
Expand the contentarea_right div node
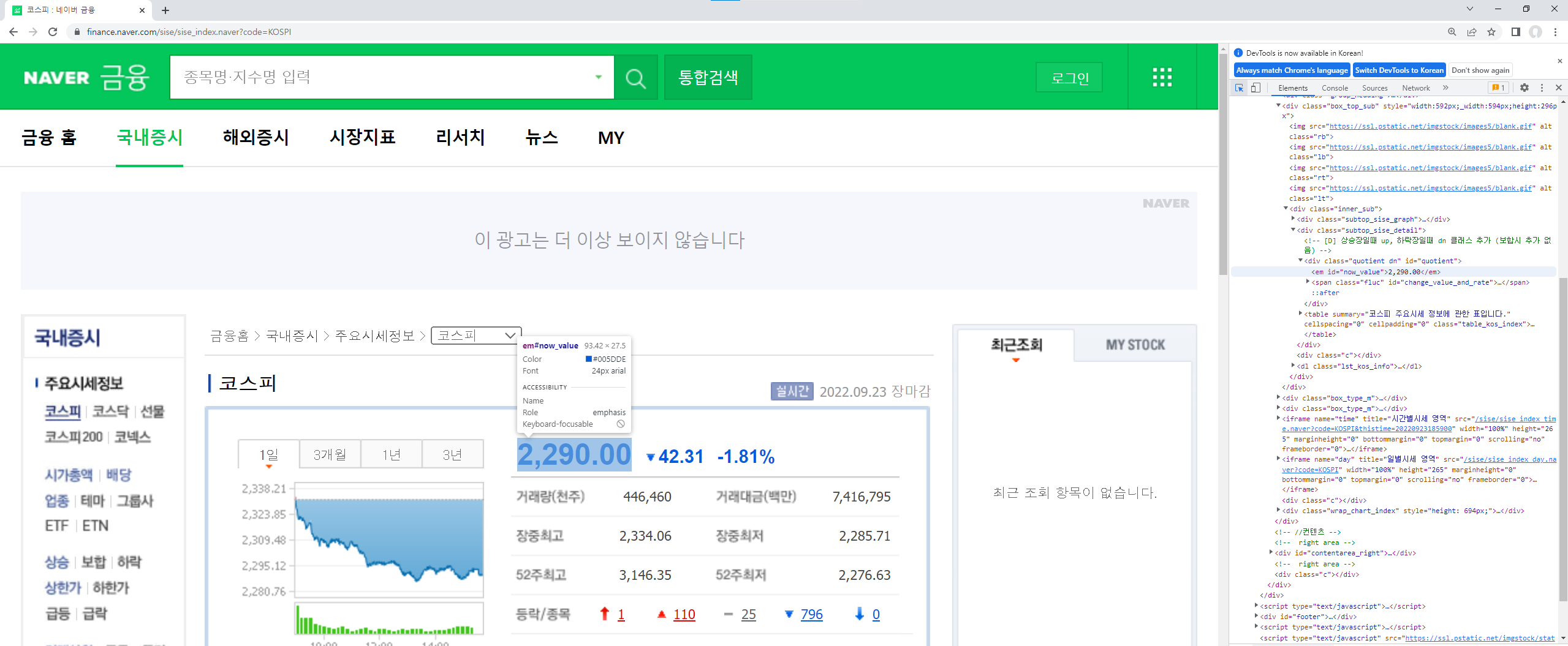pos(1271,553)
